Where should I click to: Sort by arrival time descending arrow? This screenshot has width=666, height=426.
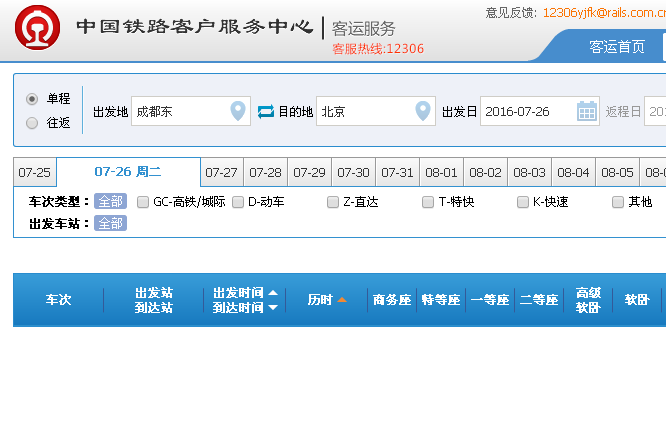tap(273, 307)
